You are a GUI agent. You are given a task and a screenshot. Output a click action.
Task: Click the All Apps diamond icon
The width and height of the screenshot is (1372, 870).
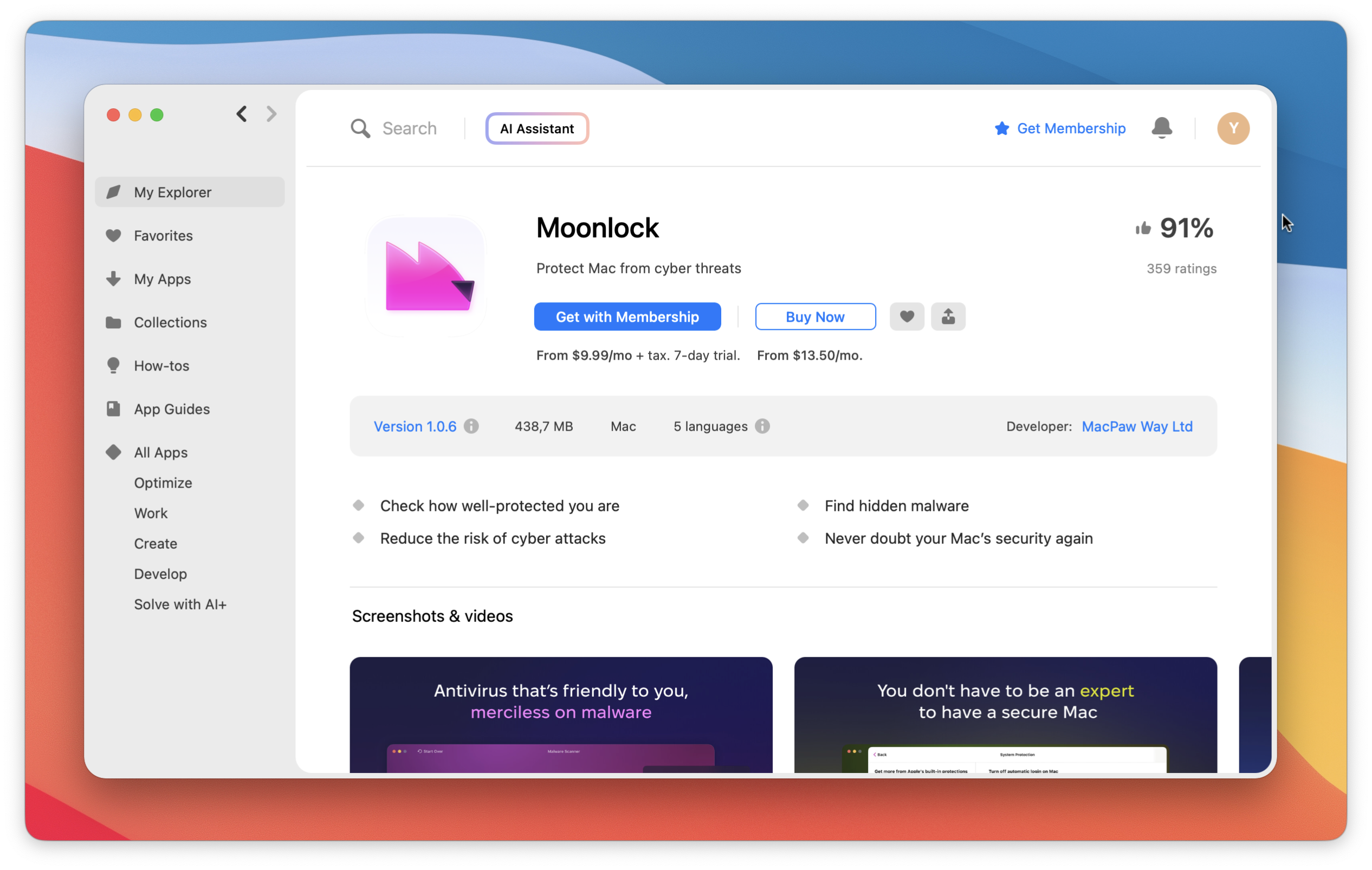[113, 452]
